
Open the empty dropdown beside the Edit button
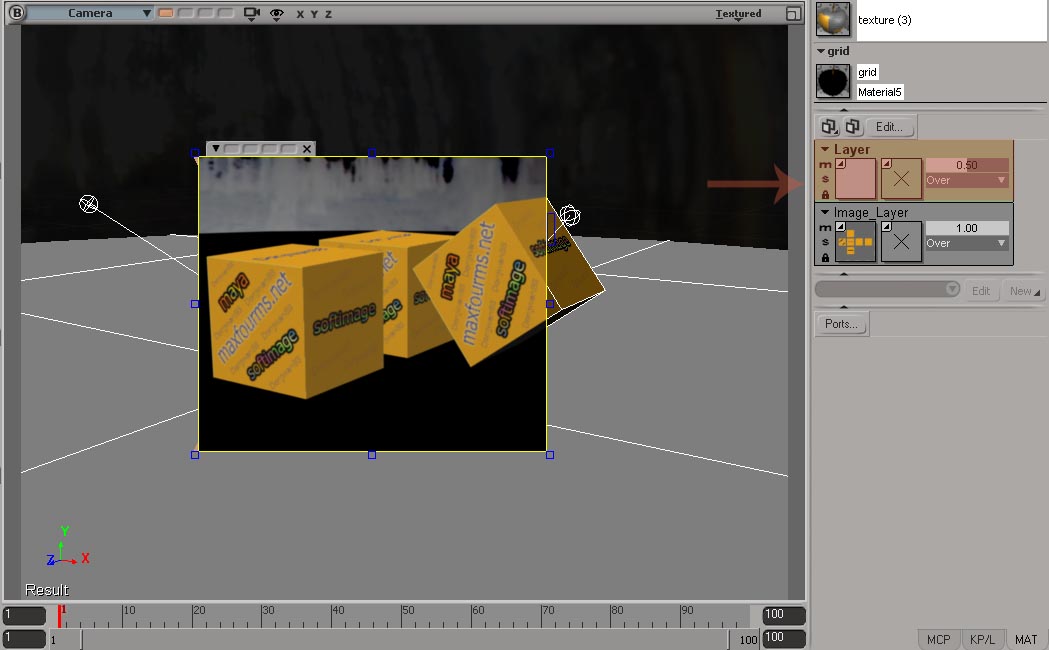tap(887, 289)
